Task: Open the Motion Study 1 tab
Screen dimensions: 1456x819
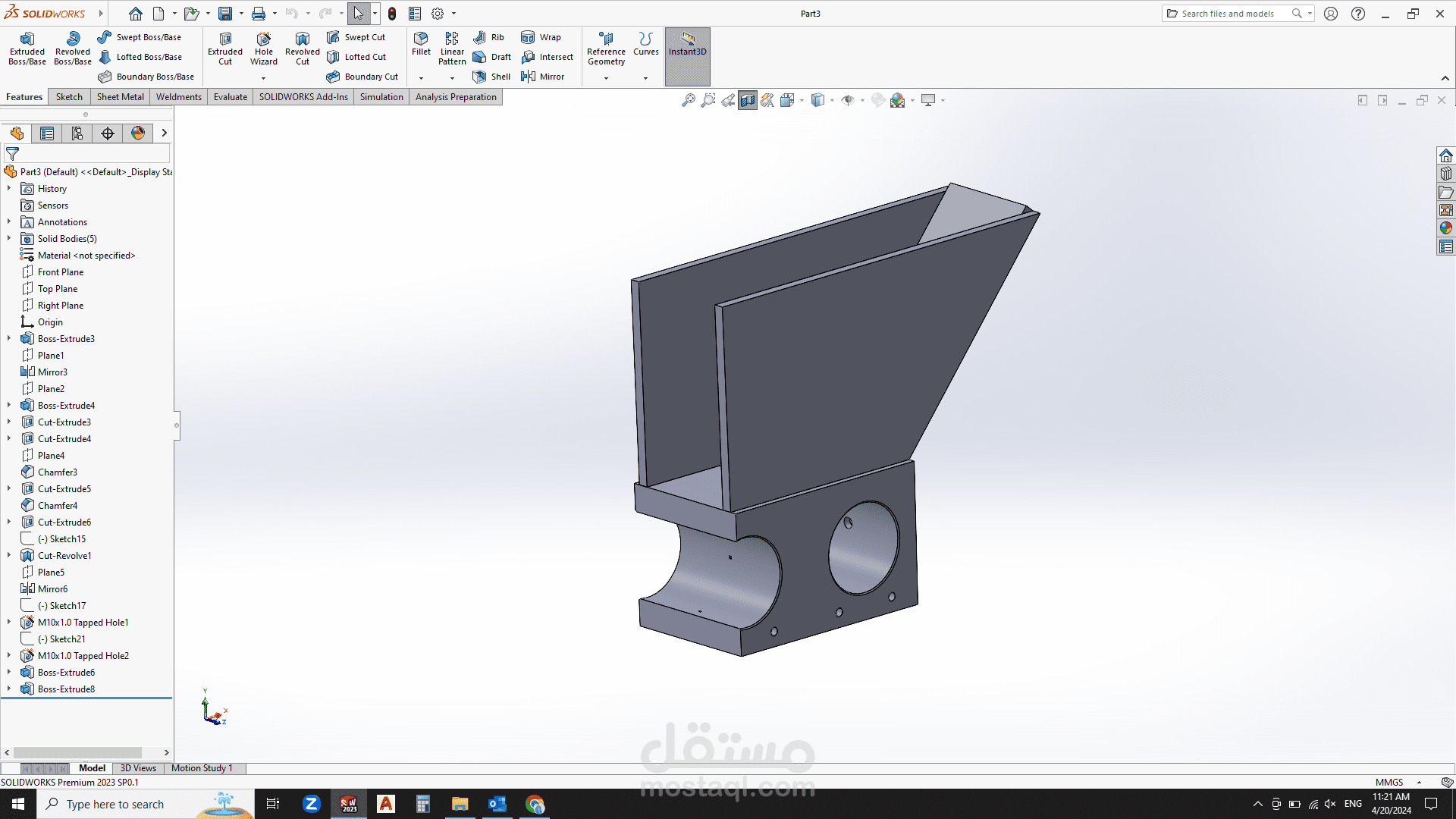Action: (202, 768)
